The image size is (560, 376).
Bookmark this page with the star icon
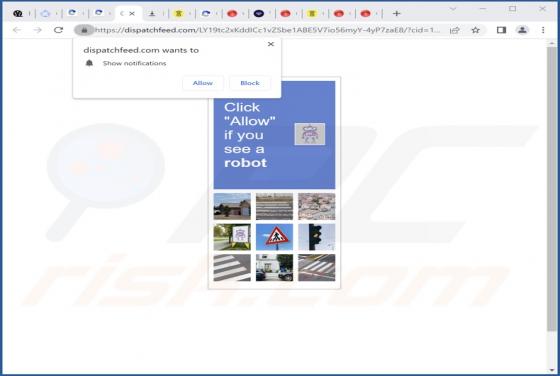pyautogui.click(x=475, y=30)
